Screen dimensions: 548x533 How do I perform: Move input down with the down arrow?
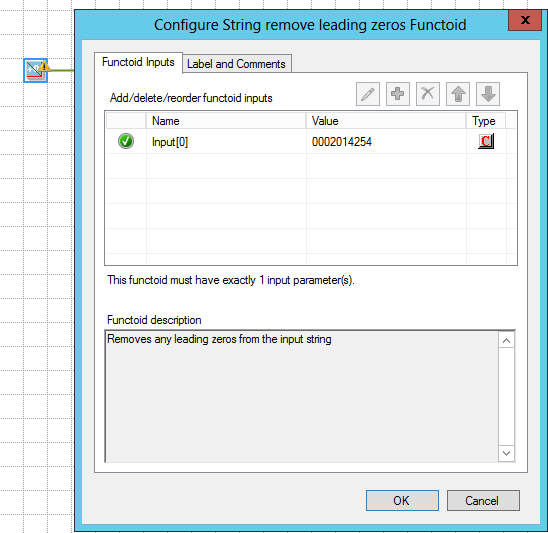pos(488,94)
